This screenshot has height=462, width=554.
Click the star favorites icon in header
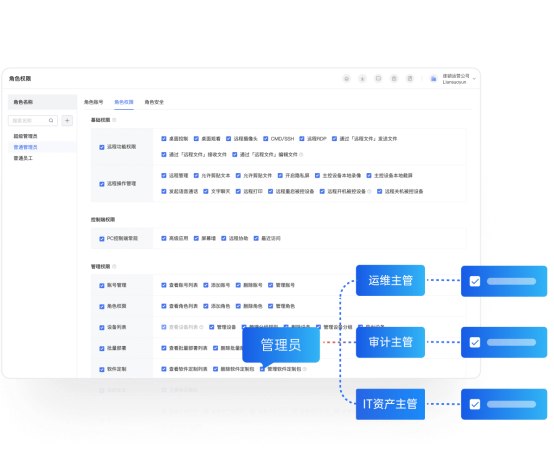(x=362, y=78)
